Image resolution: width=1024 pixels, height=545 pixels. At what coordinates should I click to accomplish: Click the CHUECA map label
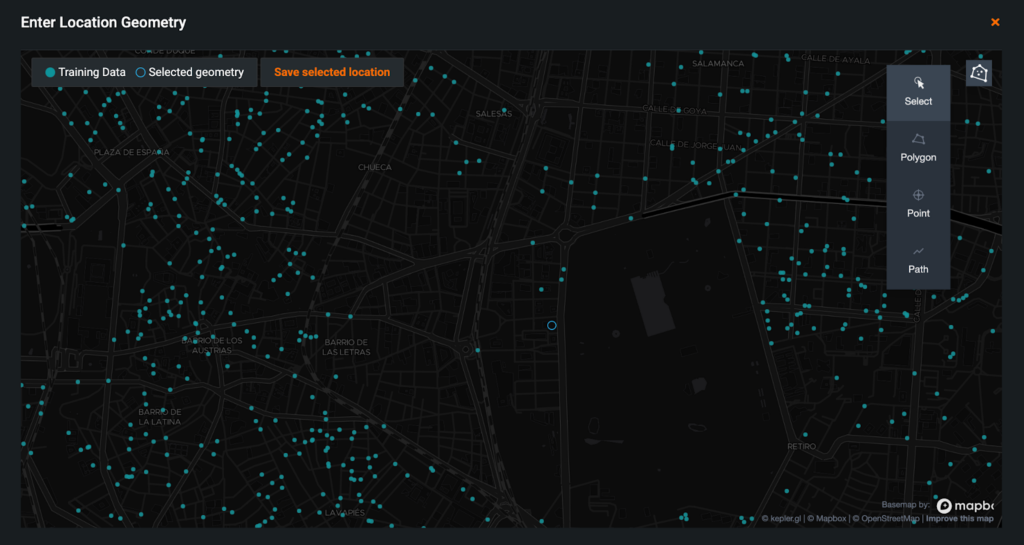click(x=375, y=167)
